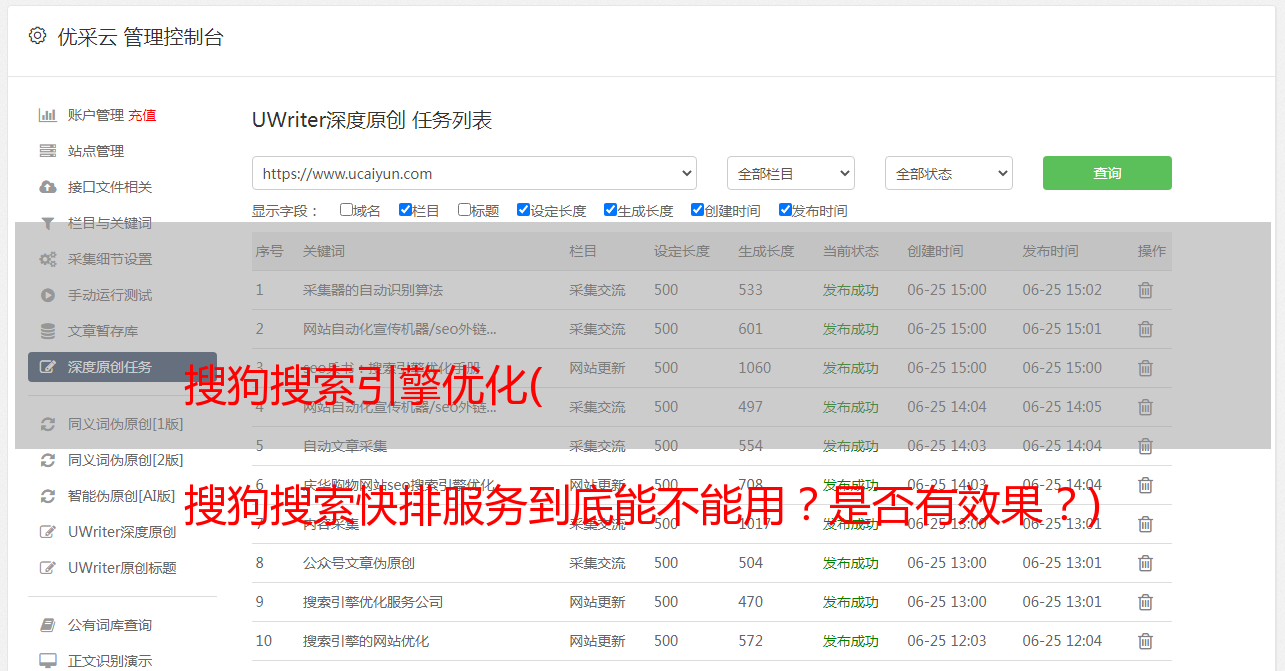Delete task row 9 搜索引擎优化服务公司
The image size is (1285, 671).
[1145, 602]
